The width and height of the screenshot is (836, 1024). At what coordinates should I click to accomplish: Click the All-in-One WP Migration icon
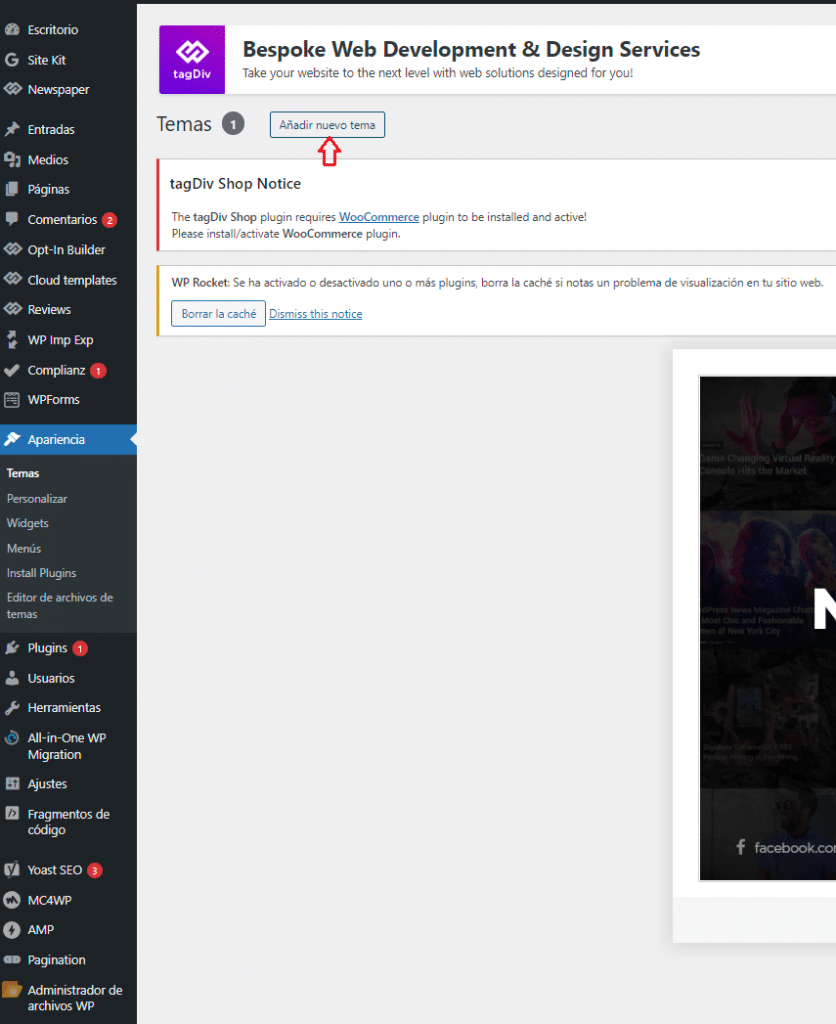point(12,738)
